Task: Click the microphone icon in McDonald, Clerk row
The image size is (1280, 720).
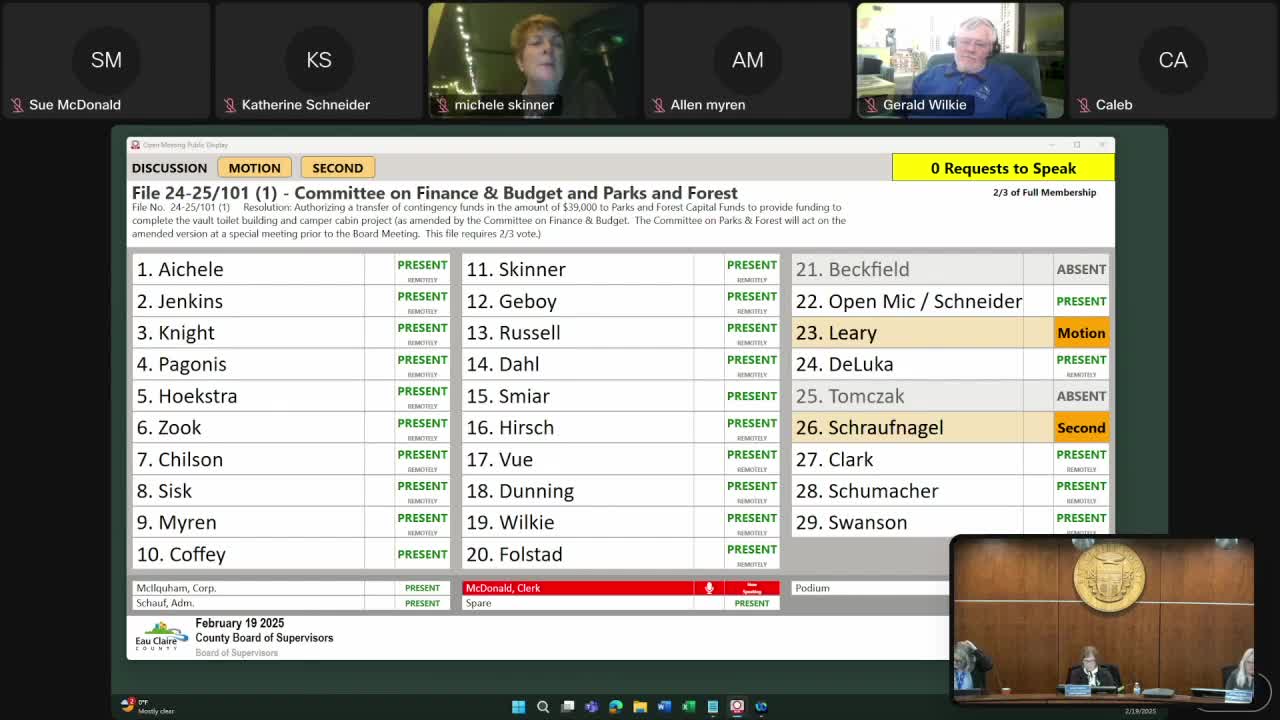Action: point(709,588)
